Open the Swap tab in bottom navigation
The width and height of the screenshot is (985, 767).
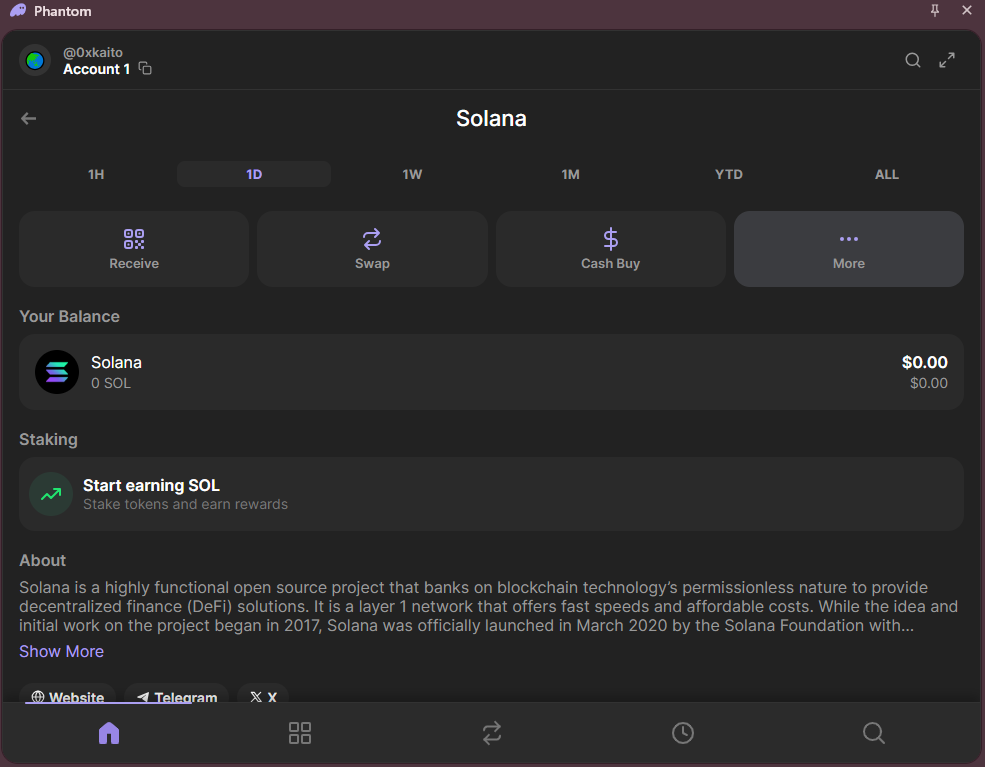pos(491,732)
